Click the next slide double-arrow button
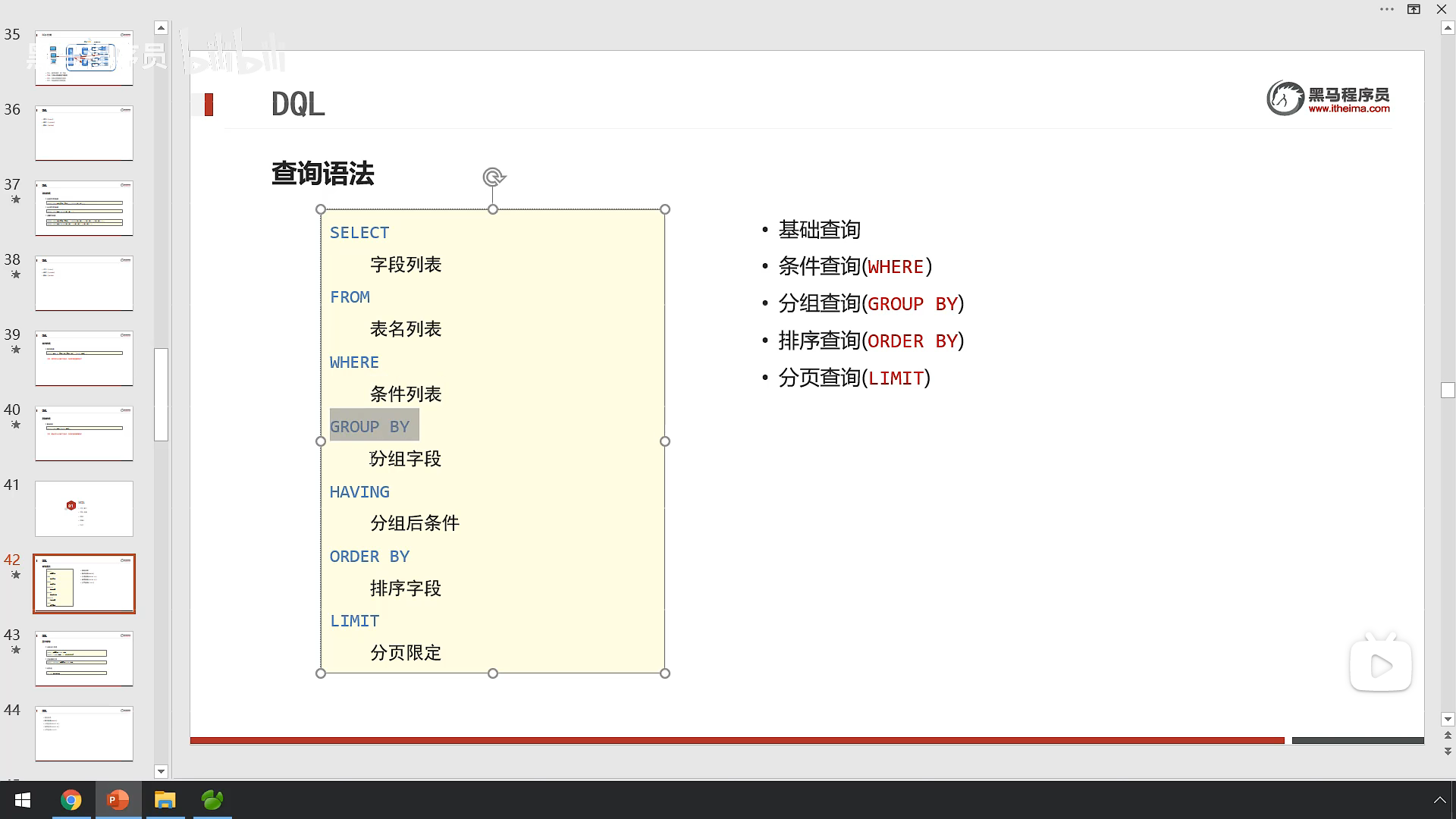 1448,752
